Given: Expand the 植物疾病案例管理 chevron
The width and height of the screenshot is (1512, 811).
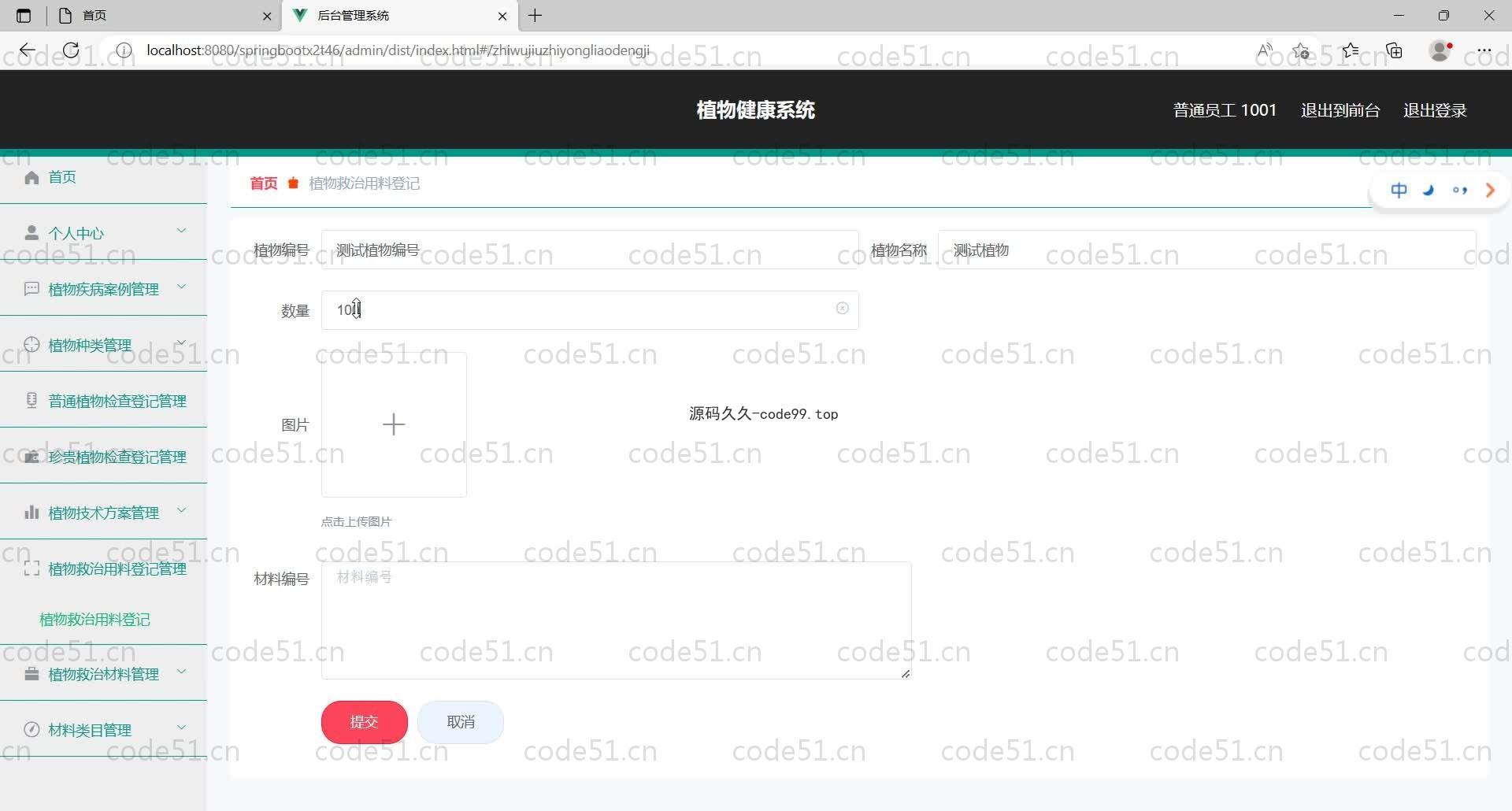Looking at the screenshot, I should [x=182, y=287].
